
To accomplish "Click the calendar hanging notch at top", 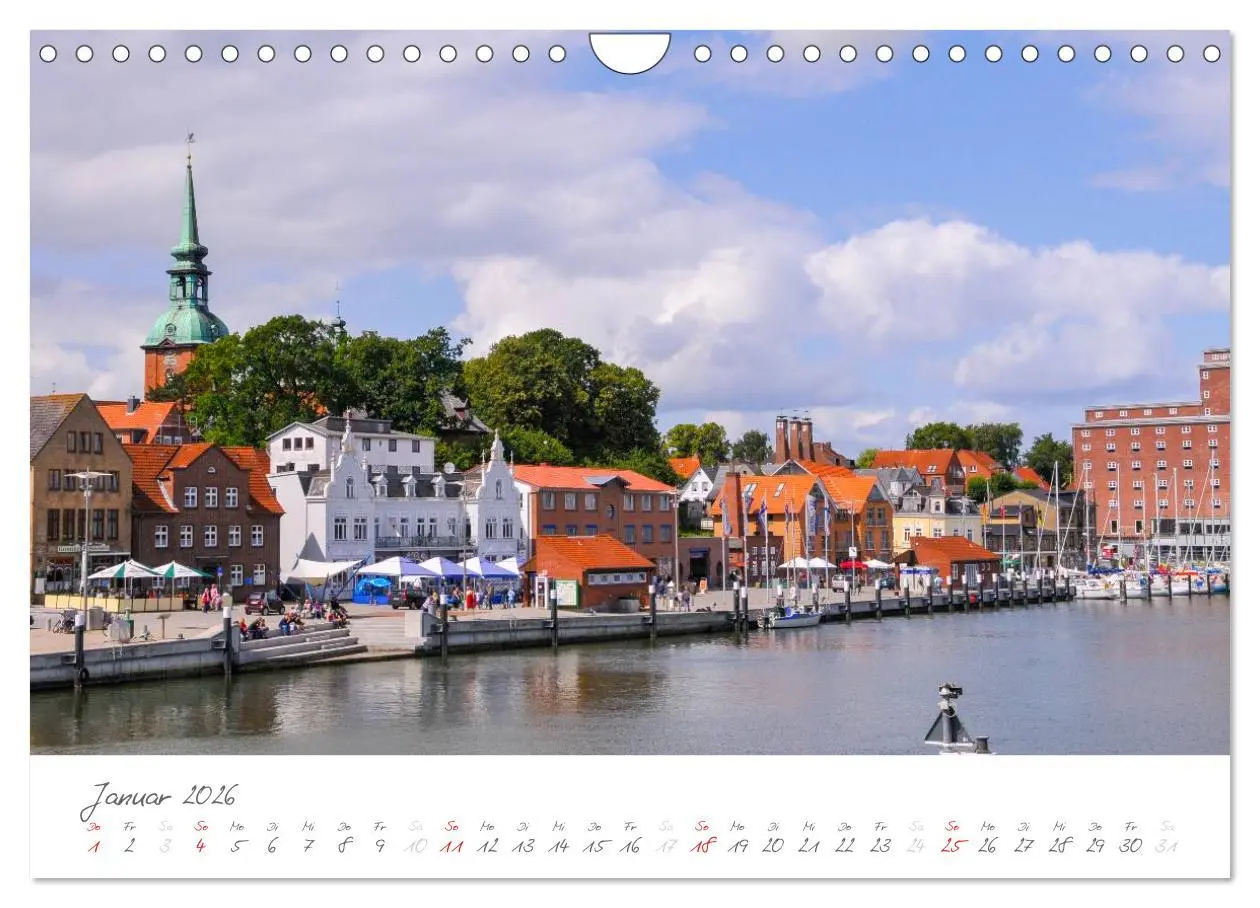I will pos(630,52).
